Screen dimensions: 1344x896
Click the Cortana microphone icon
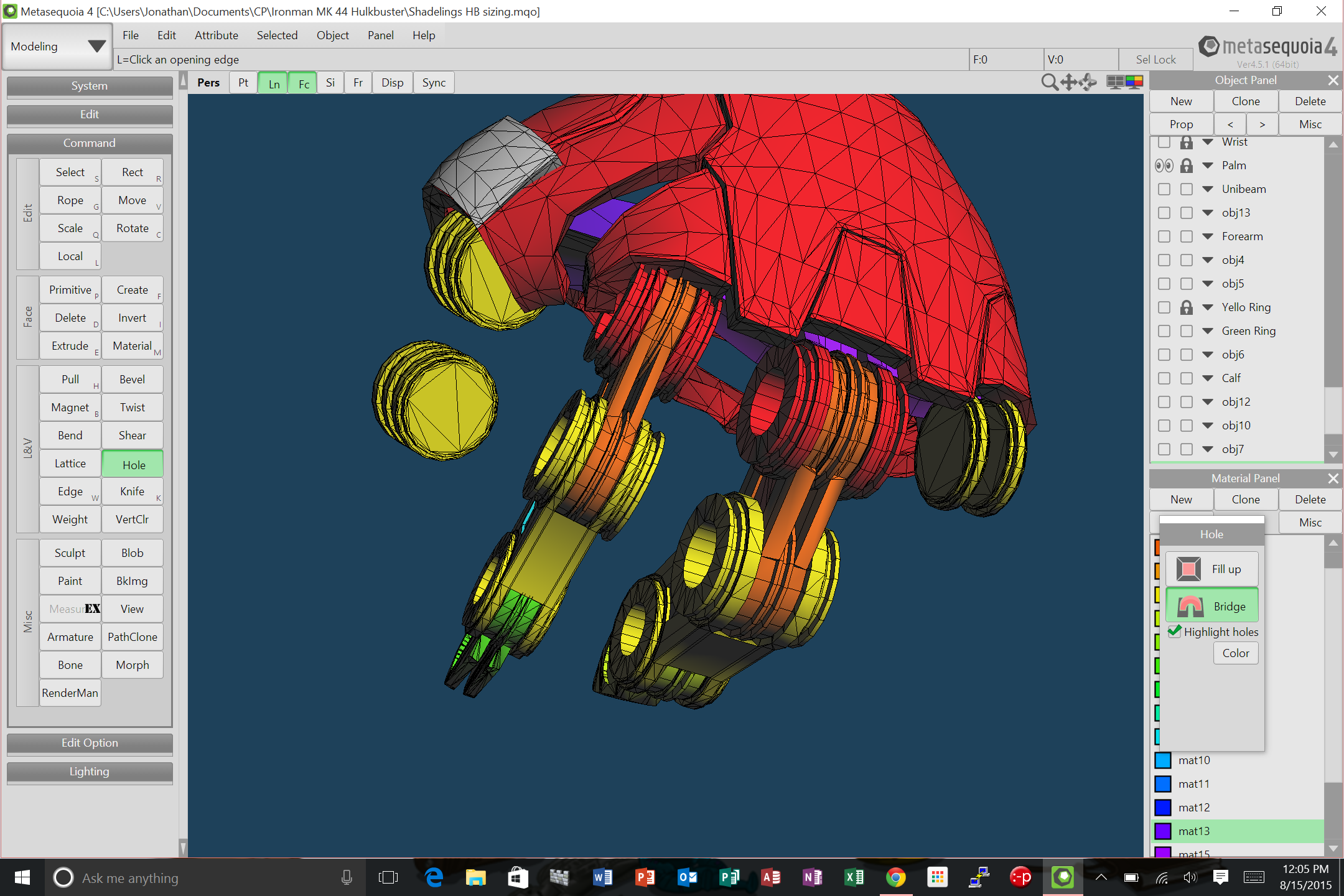tap(347, 877)
